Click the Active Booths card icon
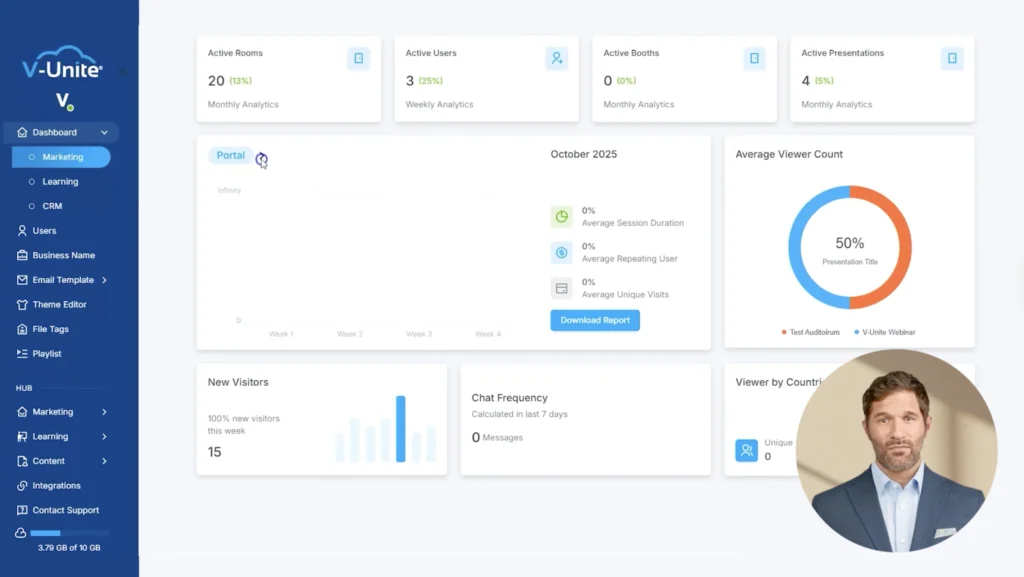The width and height of the screenshot is (1024, 577). [754, 58]
